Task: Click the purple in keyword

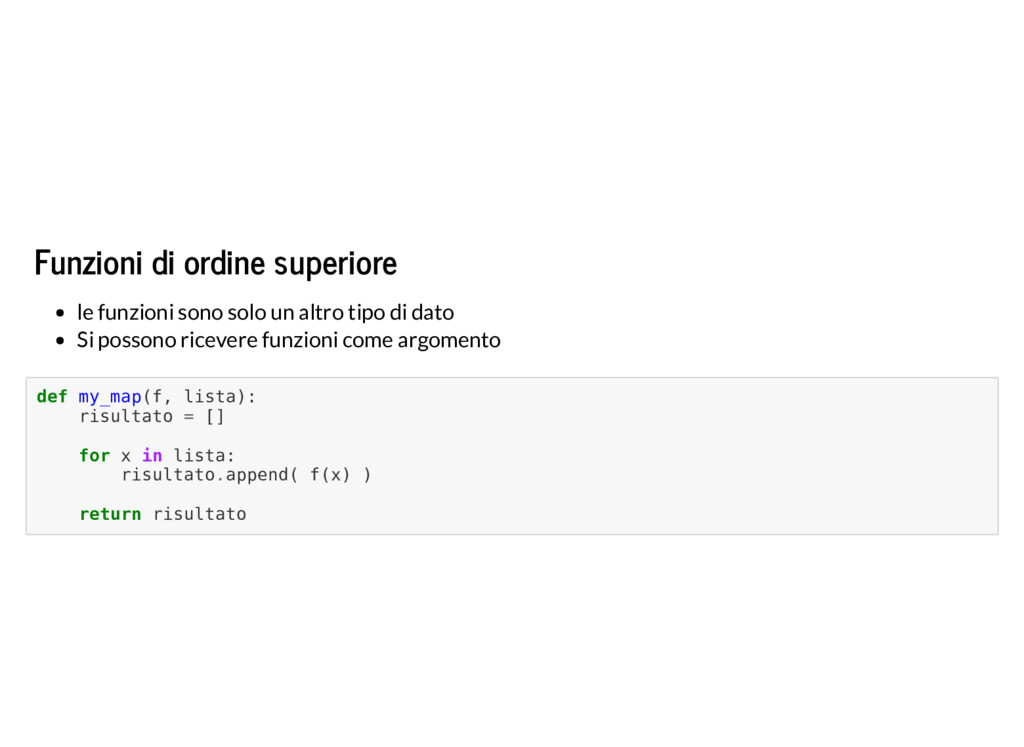Action: click(152, 455)
